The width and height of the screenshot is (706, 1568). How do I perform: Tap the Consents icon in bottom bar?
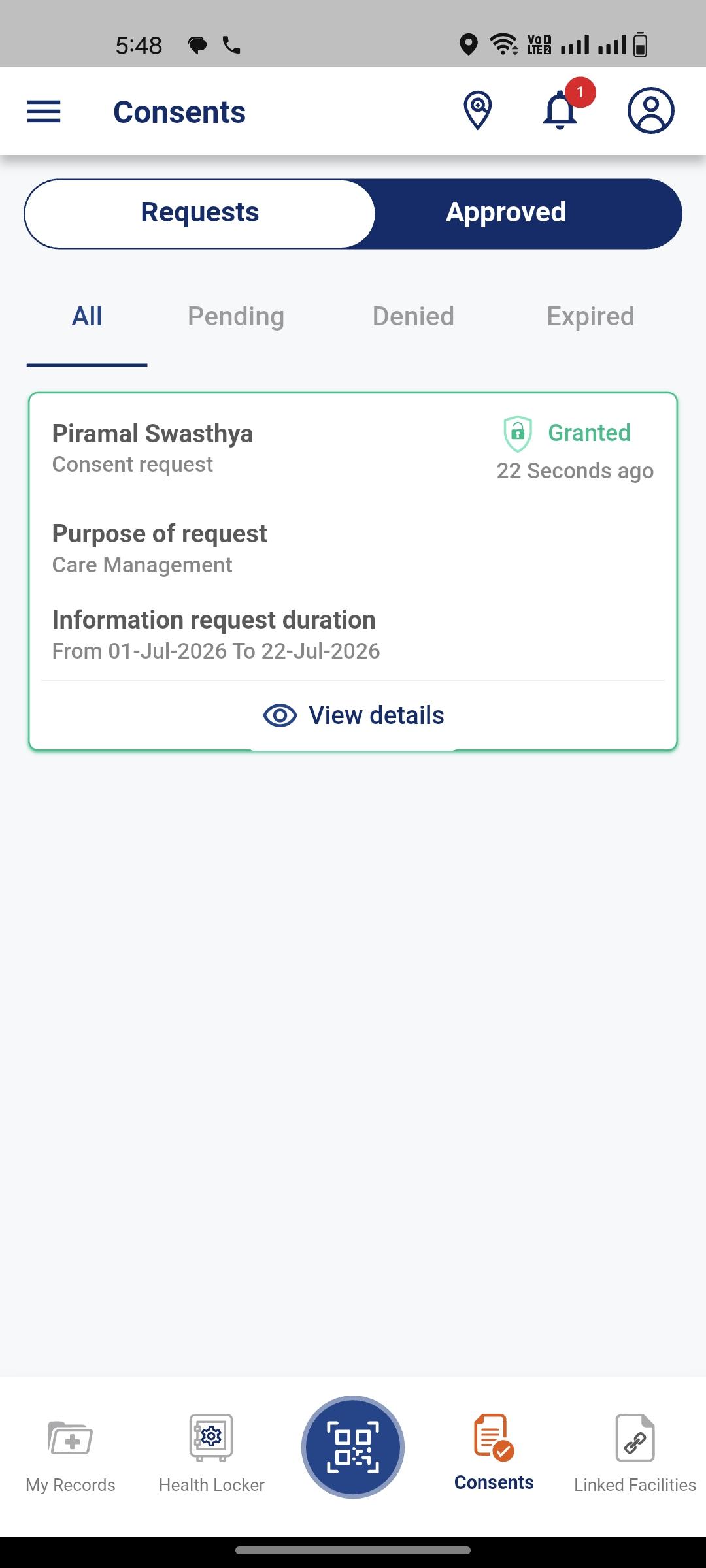tap(494, 1436)
